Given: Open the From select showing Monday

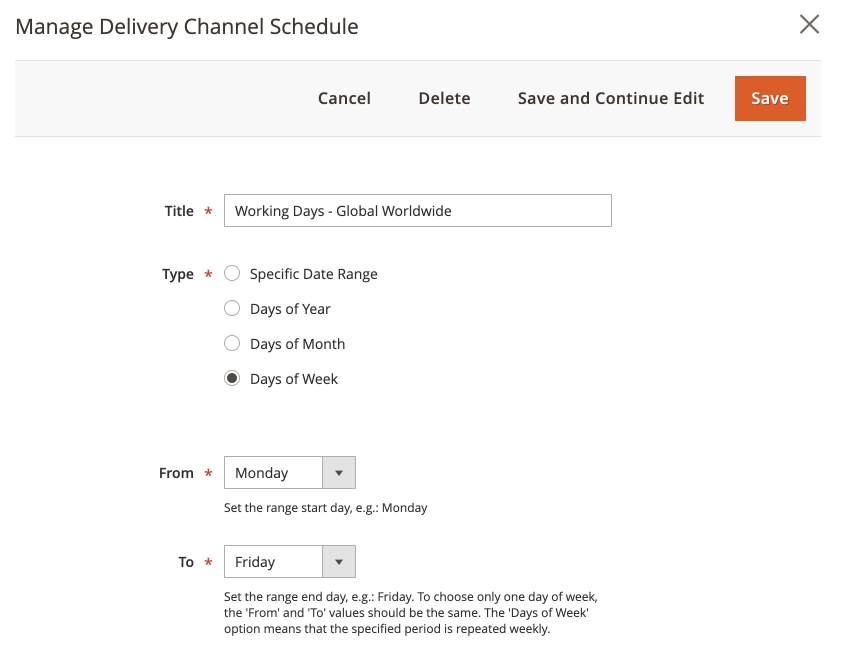Looking at the screenshot, I should (x=274, y=473).
